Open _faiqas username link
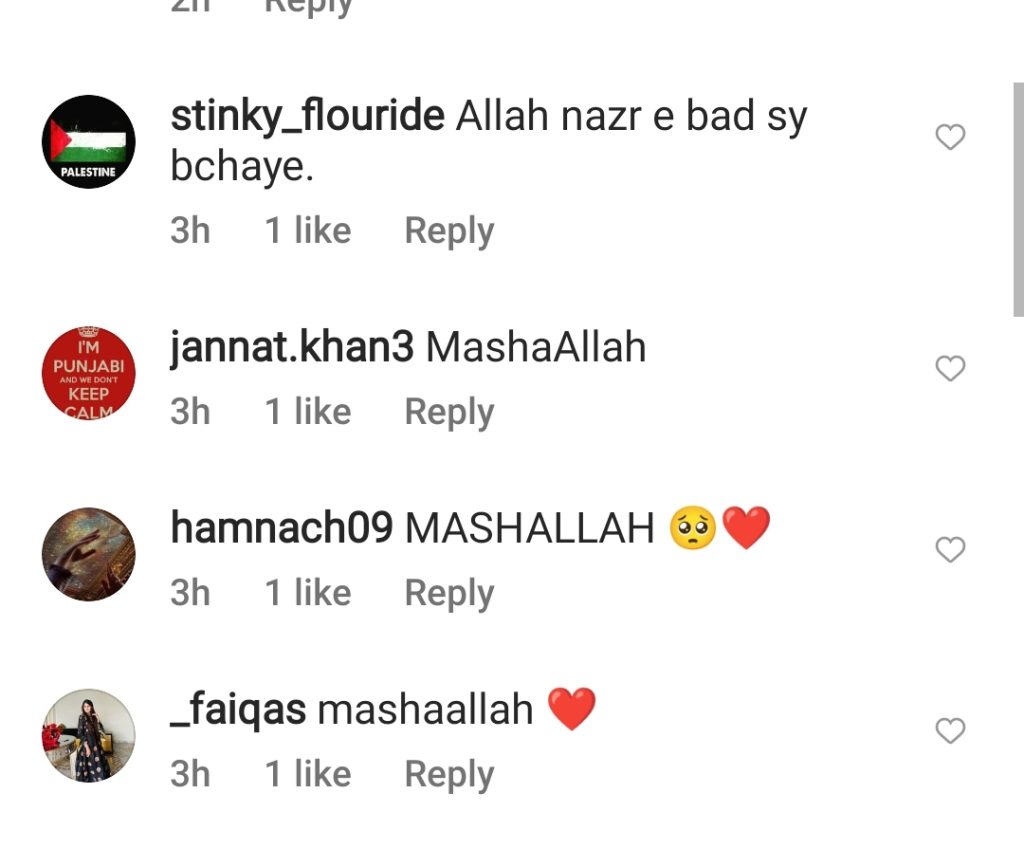This screenshot has height=849, width=1024. tap(238, 710)
